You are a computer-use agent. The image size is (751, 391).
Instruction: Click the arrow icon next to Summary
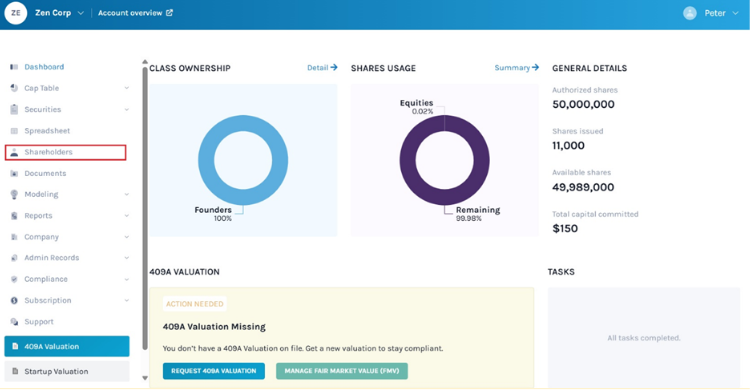pyautogui.click(x=535, y=68)
